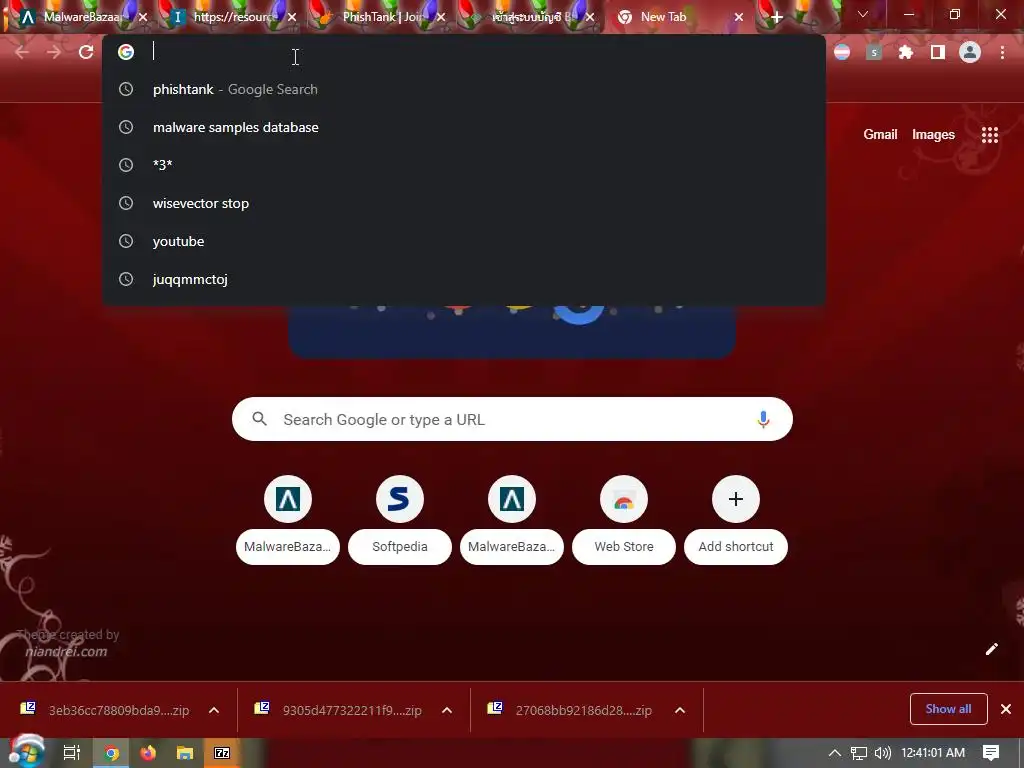Screen dimensions: 1024x768
Task: Expand options for 9305d477322211f9 zip download
Action: [447, 710]
